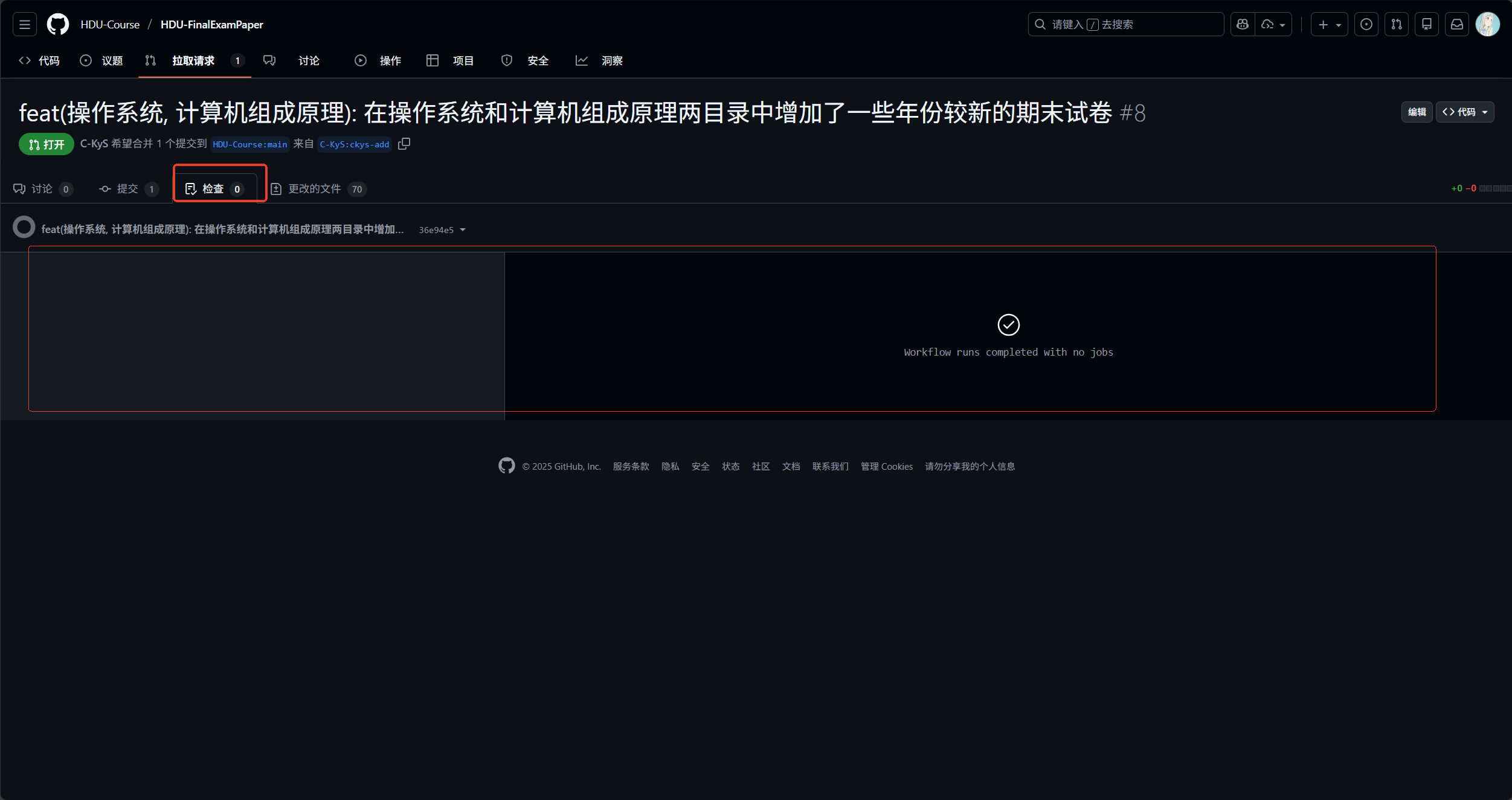
Task: Click the © 2025 GitHub, Inc. text
Action: tap(561, 467)
